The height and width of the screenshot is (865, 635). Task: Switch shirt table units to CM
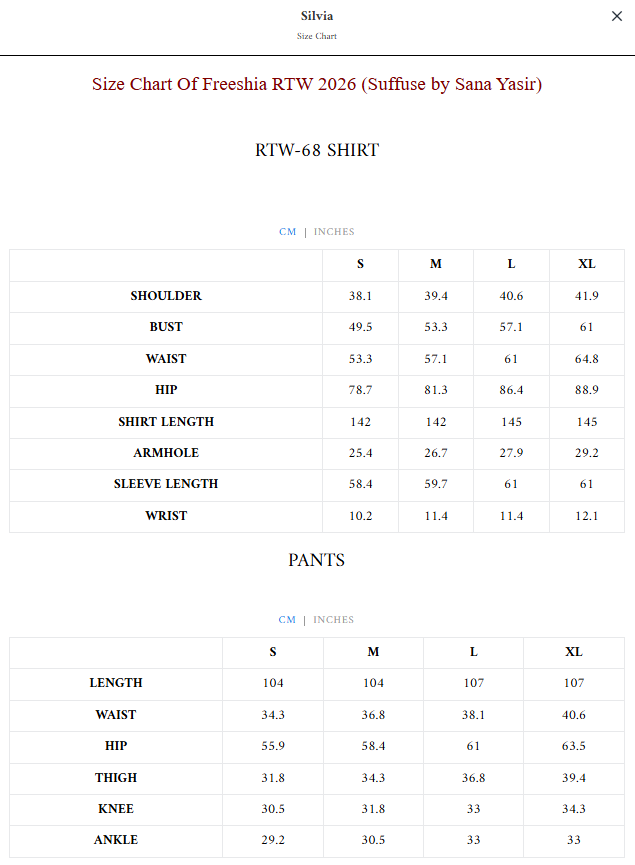click(x=287, y=232)
